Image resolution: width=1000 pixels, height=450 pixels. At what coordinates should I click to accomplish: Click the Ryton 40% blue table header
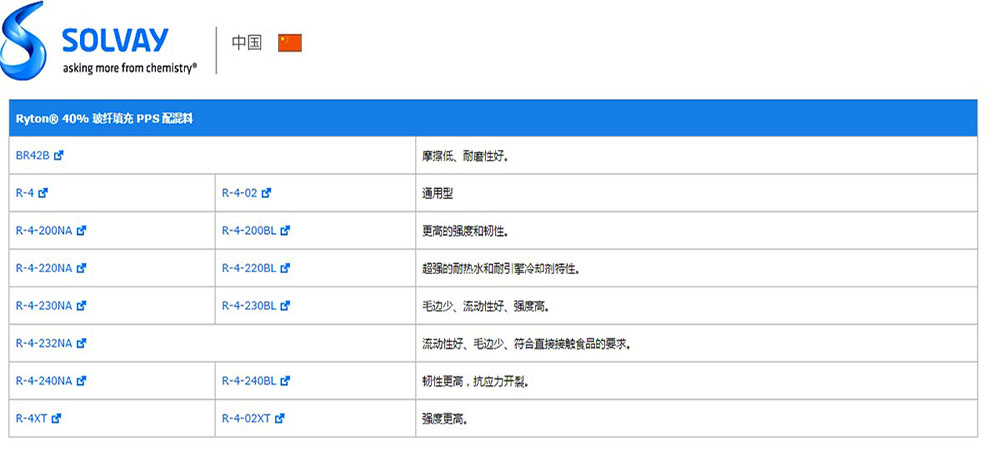point(492,118)
